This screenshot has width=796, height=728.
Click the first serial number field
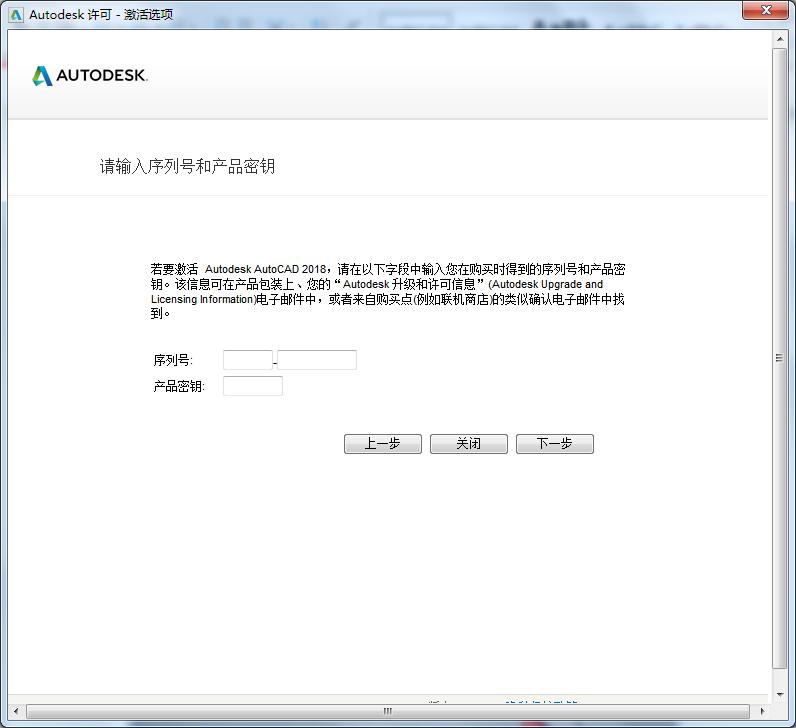click(248, 360)
